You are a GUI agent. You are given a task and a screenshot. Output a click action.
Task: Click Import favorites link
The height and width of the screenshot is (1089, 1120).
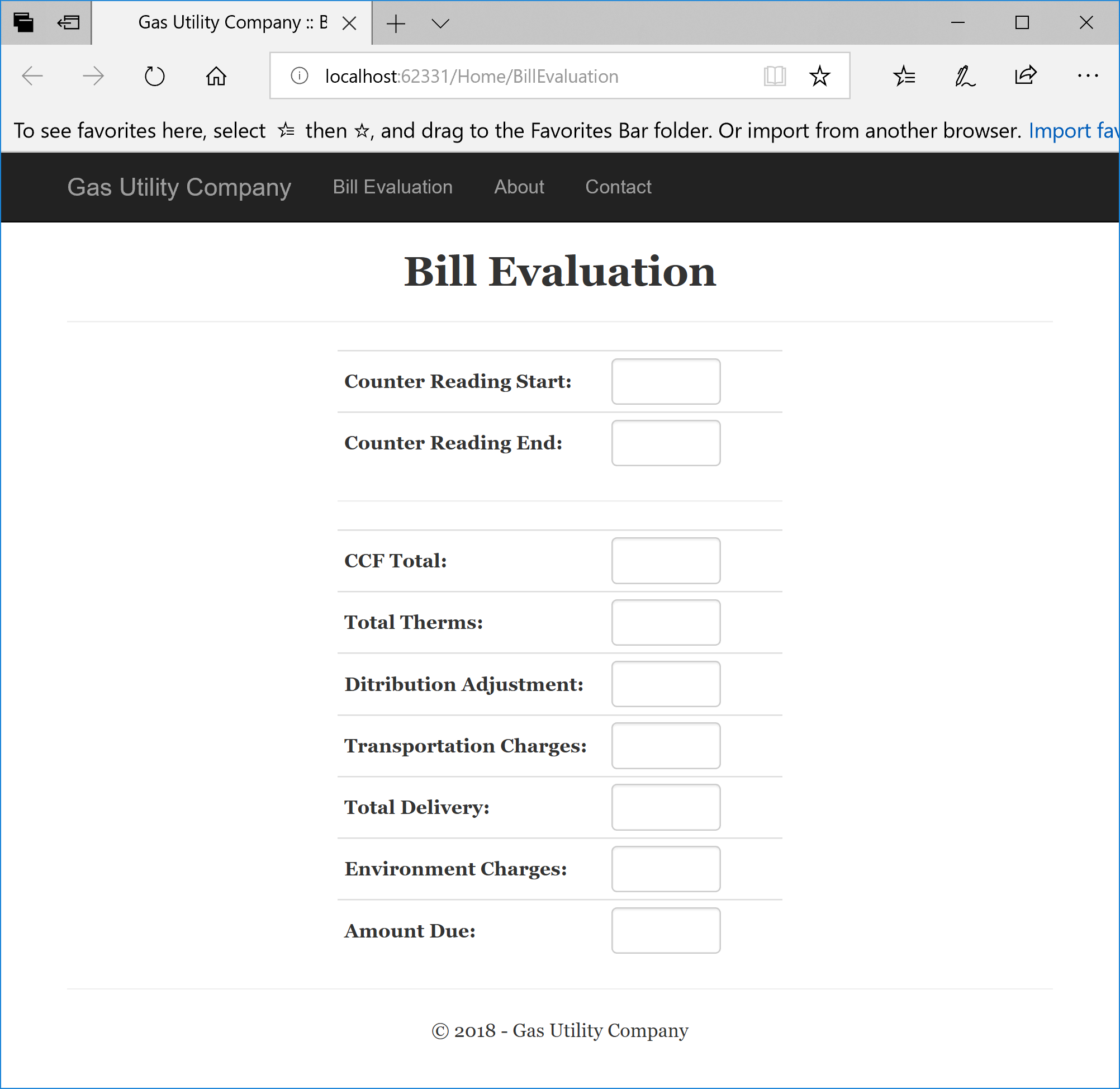[x=1073, y=131]
